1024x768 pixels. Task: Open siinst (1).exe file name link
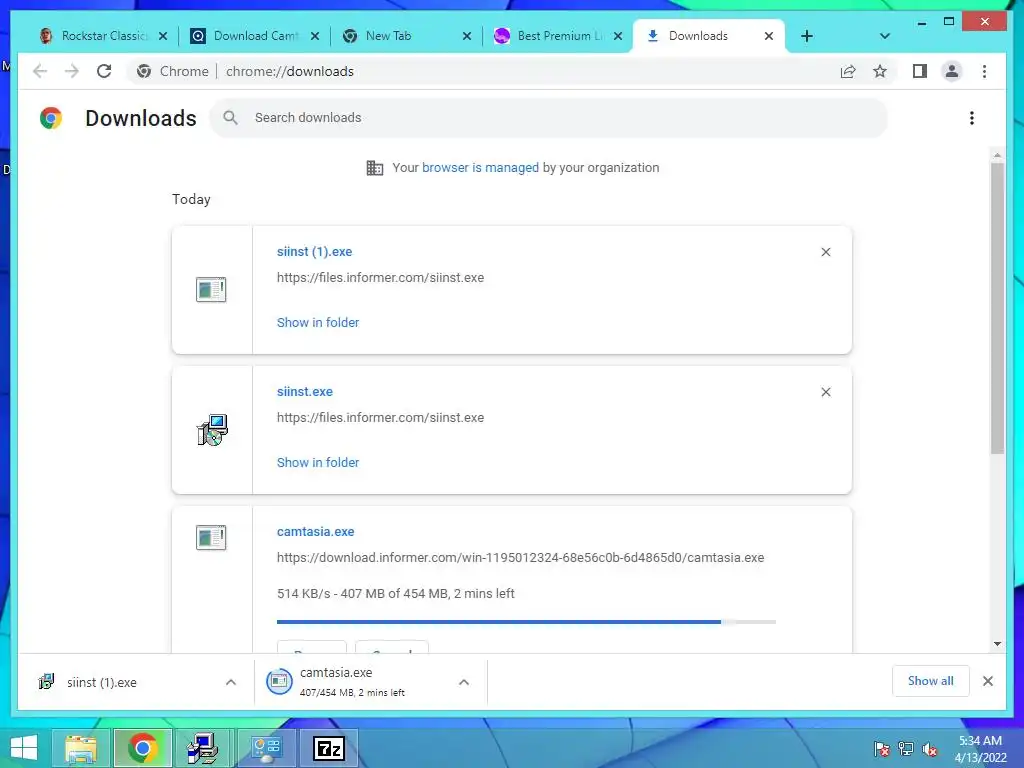tap(314, 251)
